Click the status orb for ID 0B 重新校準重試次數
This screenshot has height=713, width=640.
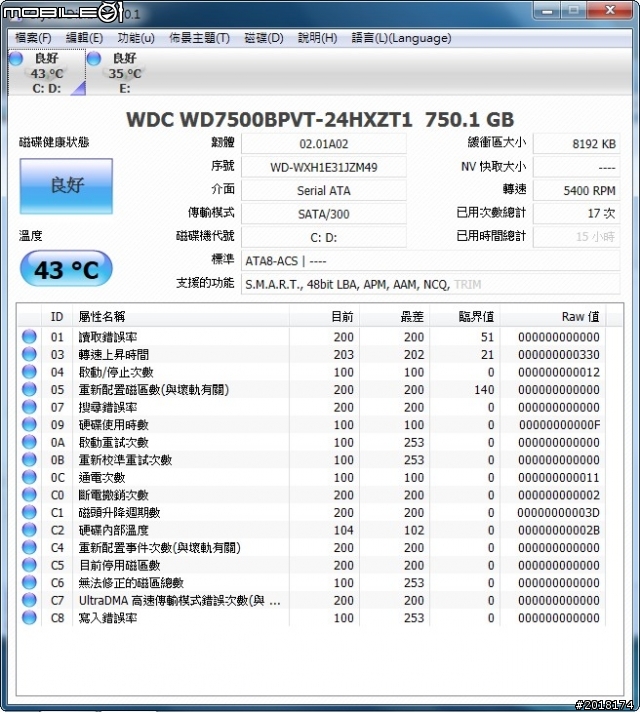tap(29, 460)
